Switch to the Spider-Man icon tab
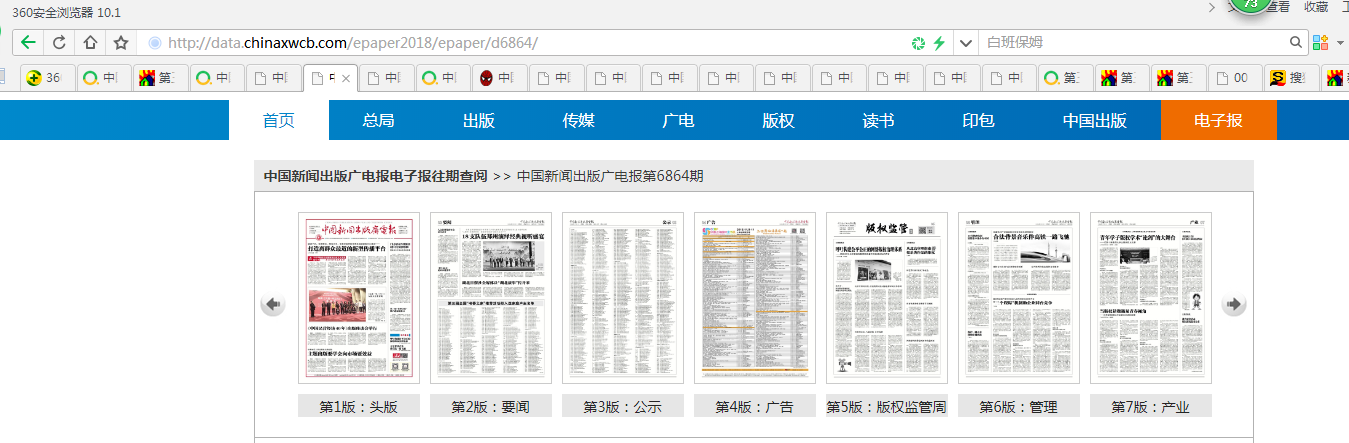Image resolution: width=1349 pixels, height=443 pixels. click(x=497, y=78)
